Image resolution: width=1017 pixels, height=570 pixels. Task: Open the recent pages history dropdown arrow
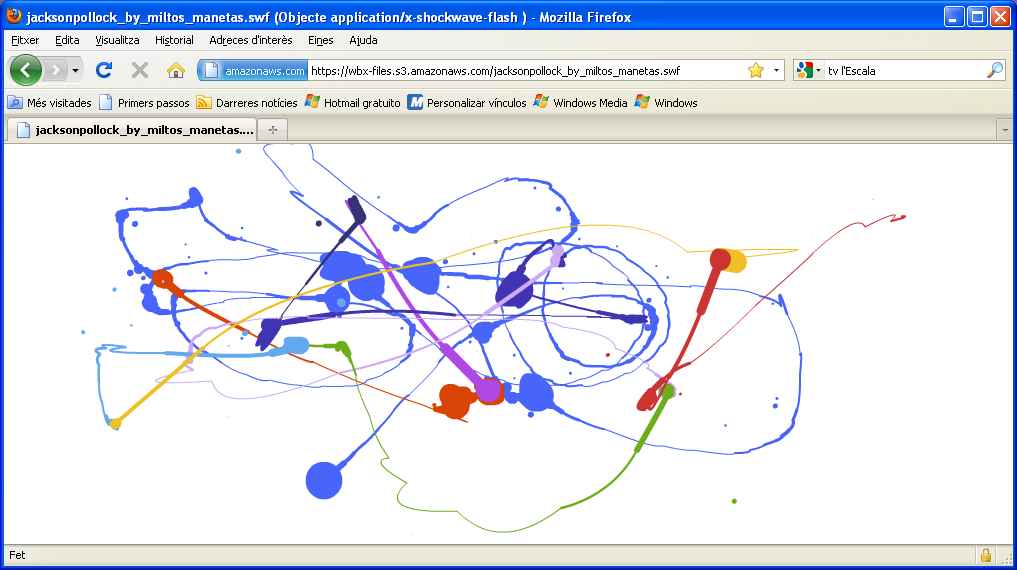tap(75, 71)
